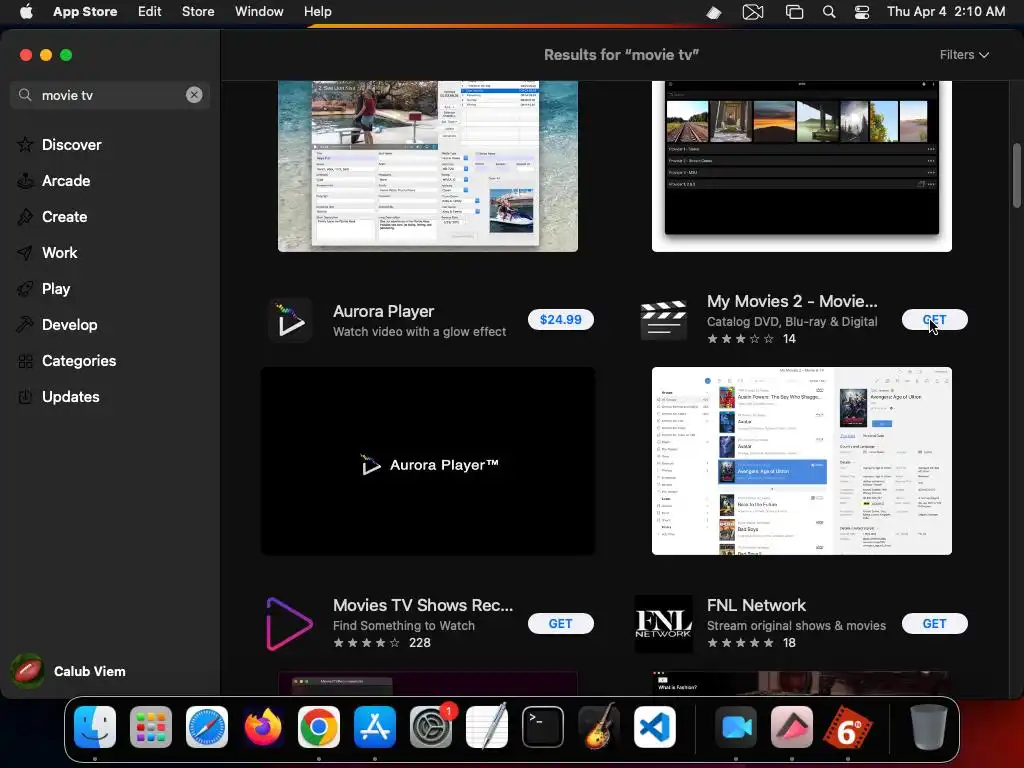1024x768 pixels.
Task: Get the Movies TV Shows Rec app
Action: point(560,624)
